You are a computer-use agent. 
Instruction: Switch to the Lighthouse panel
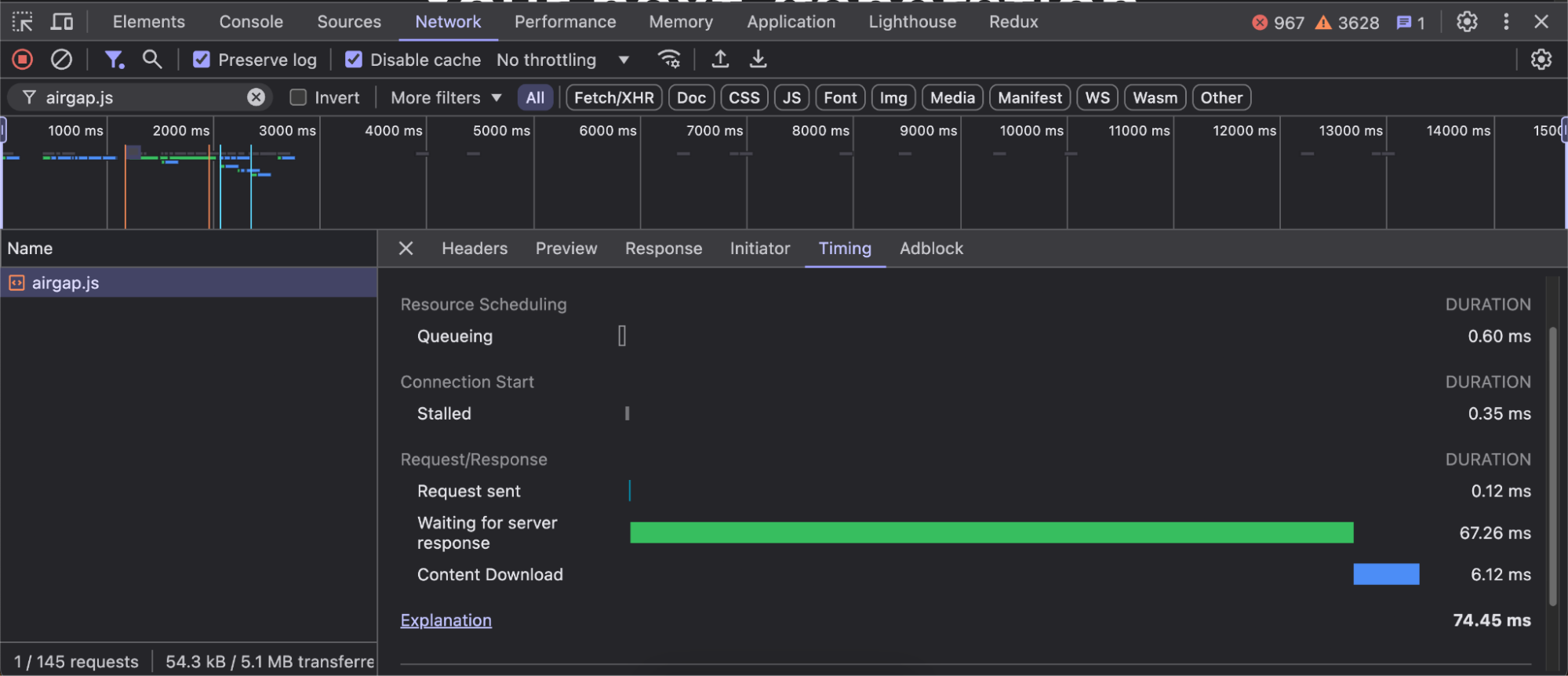912,21
